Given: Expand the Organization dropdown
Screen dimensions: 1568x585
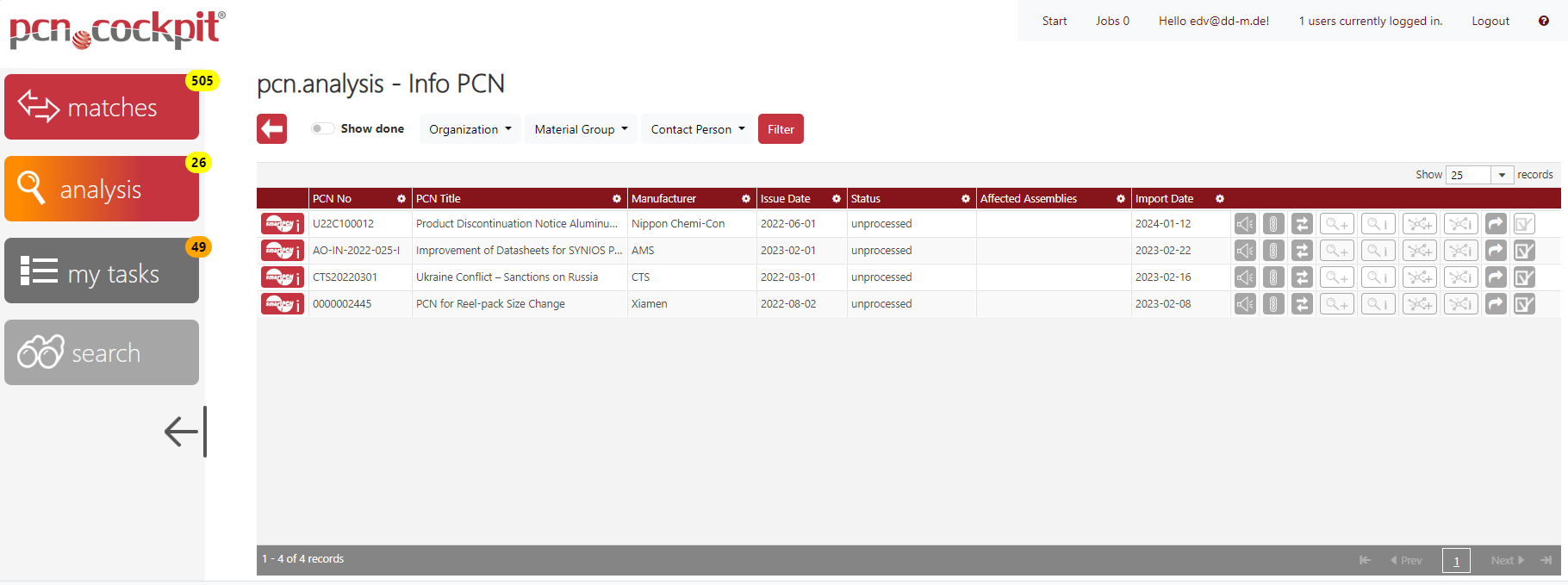Looking at the screenshot, I should [470, 129].
